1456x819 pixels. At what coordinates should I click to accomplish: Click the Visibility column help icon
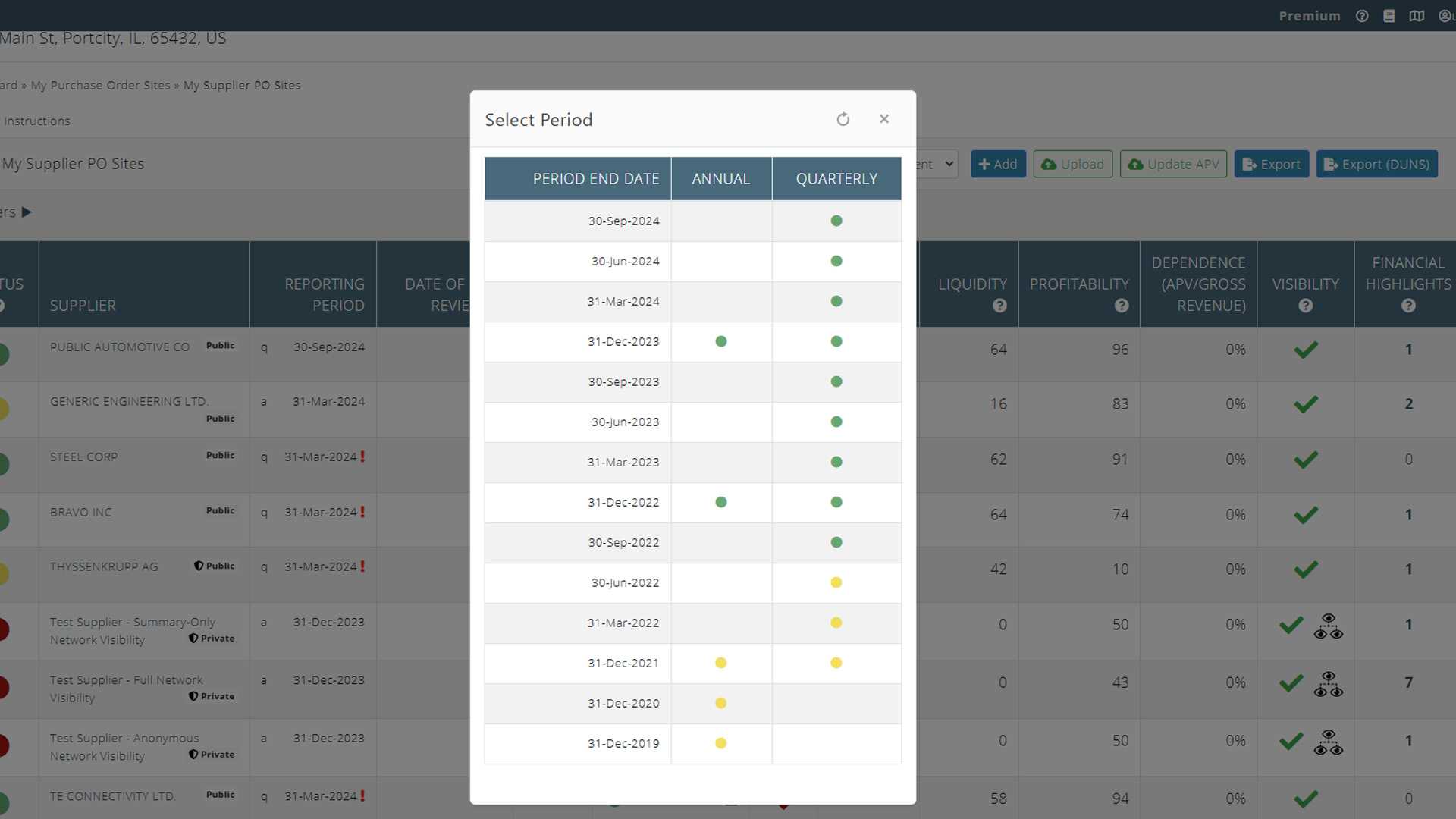(1305, 306)
